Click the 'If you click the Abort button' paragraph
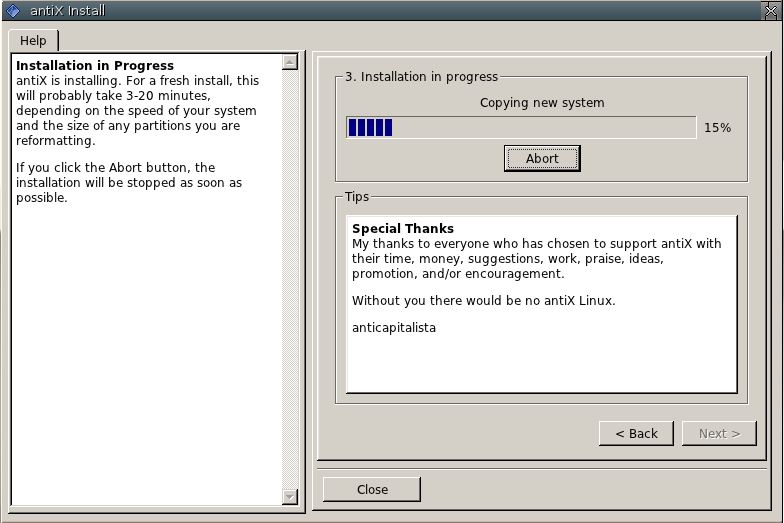The image size is (784, 523). tap(129, 182)
